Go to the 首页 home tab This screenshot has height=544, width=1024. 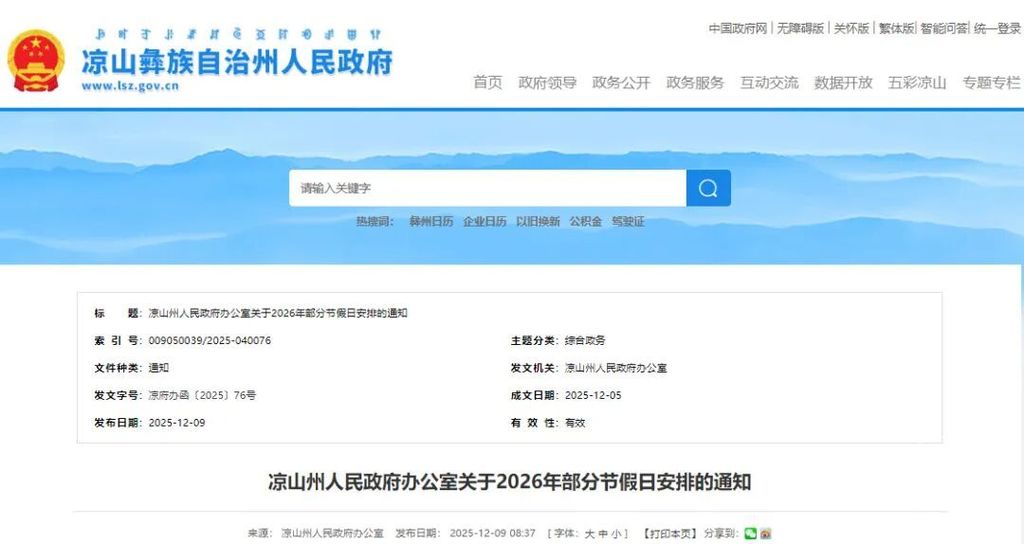(488, 83)
